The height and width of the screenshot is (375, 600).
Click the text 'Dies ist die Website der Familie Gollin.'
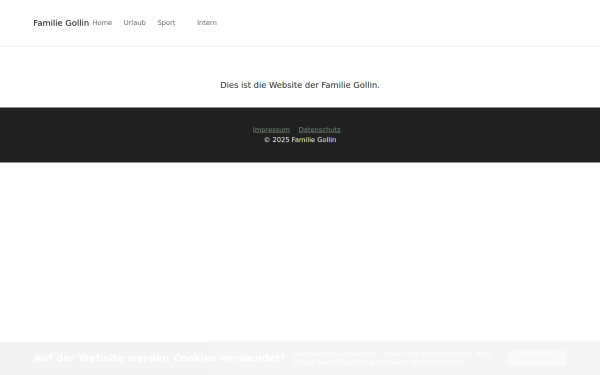point(300,85)
